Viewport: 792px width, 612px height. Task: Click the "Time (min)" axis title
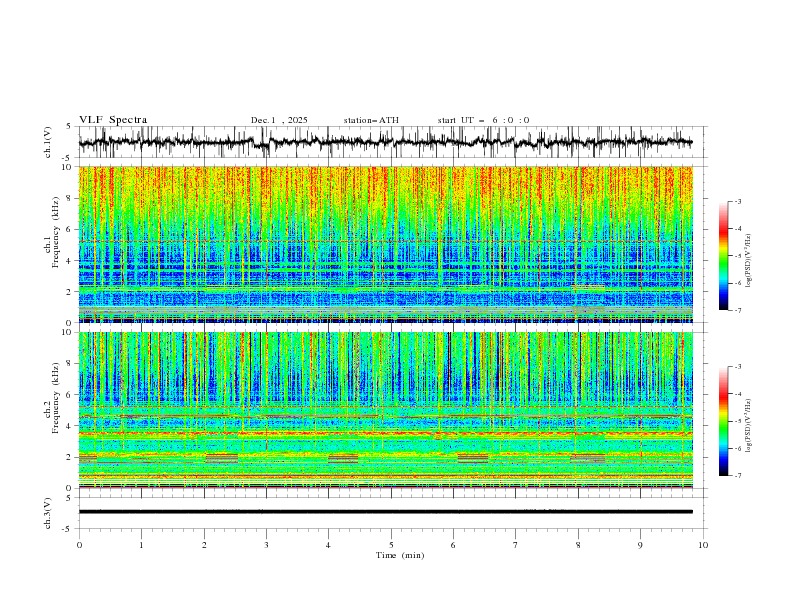(400, 555)
